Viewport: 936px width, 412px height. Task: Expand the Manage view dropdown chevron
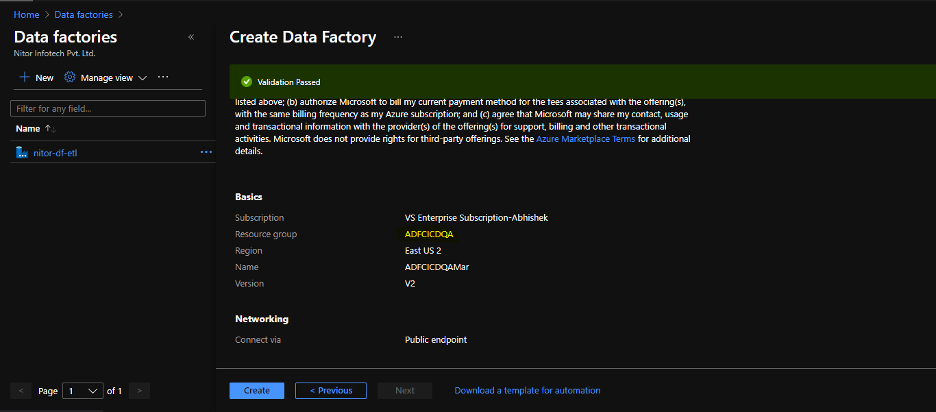coord(143,78)
